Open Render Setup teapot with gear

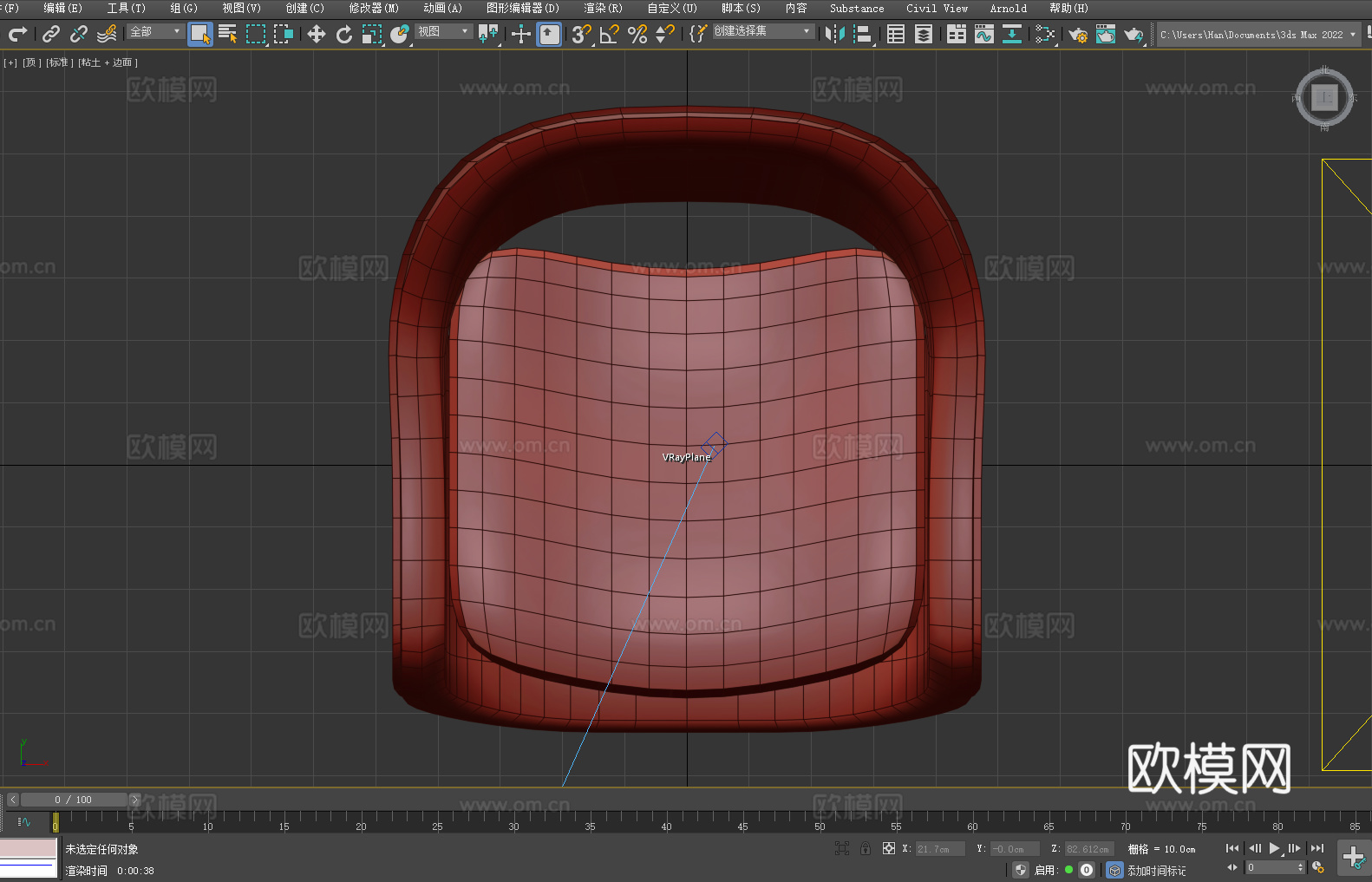(1078, 34)
